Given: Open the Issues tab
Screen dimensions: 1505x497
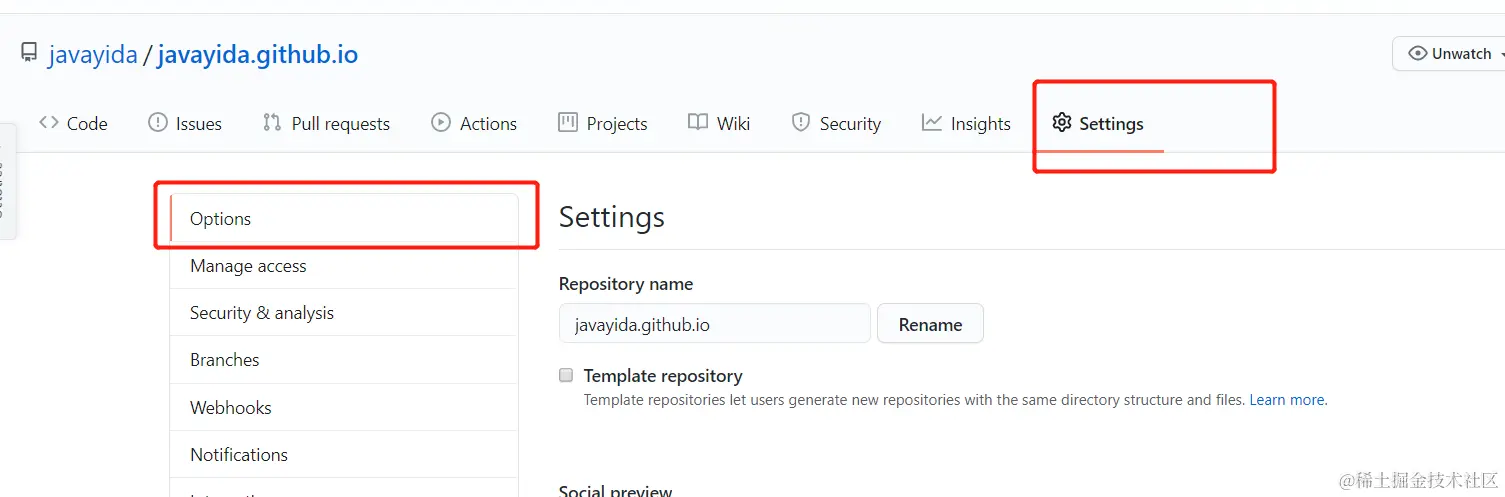Looking at the screenshot, I should click(185, 123).
